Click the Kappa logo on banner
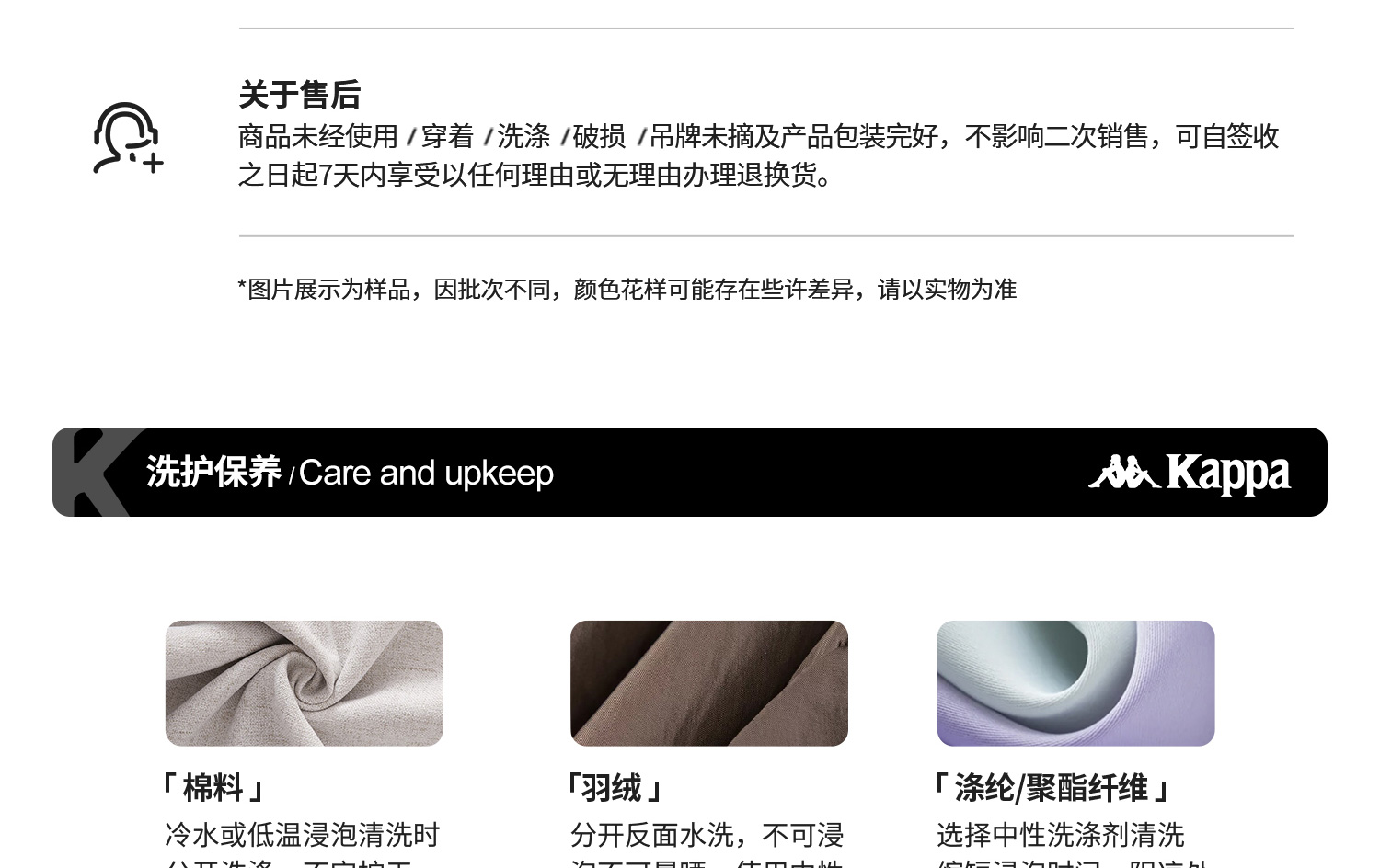 (1190, 474)
